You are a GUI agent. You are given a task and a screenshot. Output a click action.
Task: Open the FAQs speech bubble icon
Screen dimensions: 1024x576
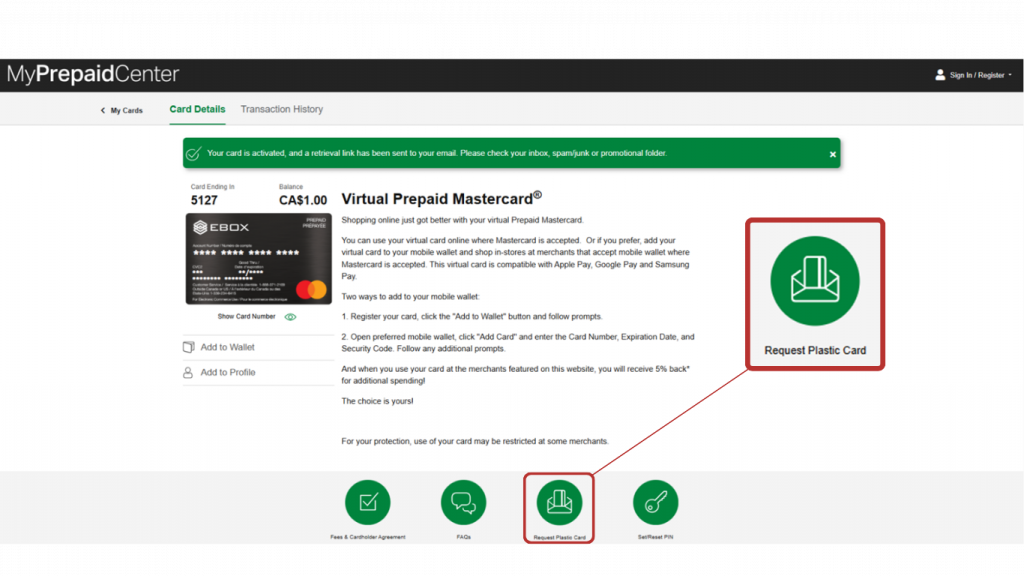[x=463, y=502]
